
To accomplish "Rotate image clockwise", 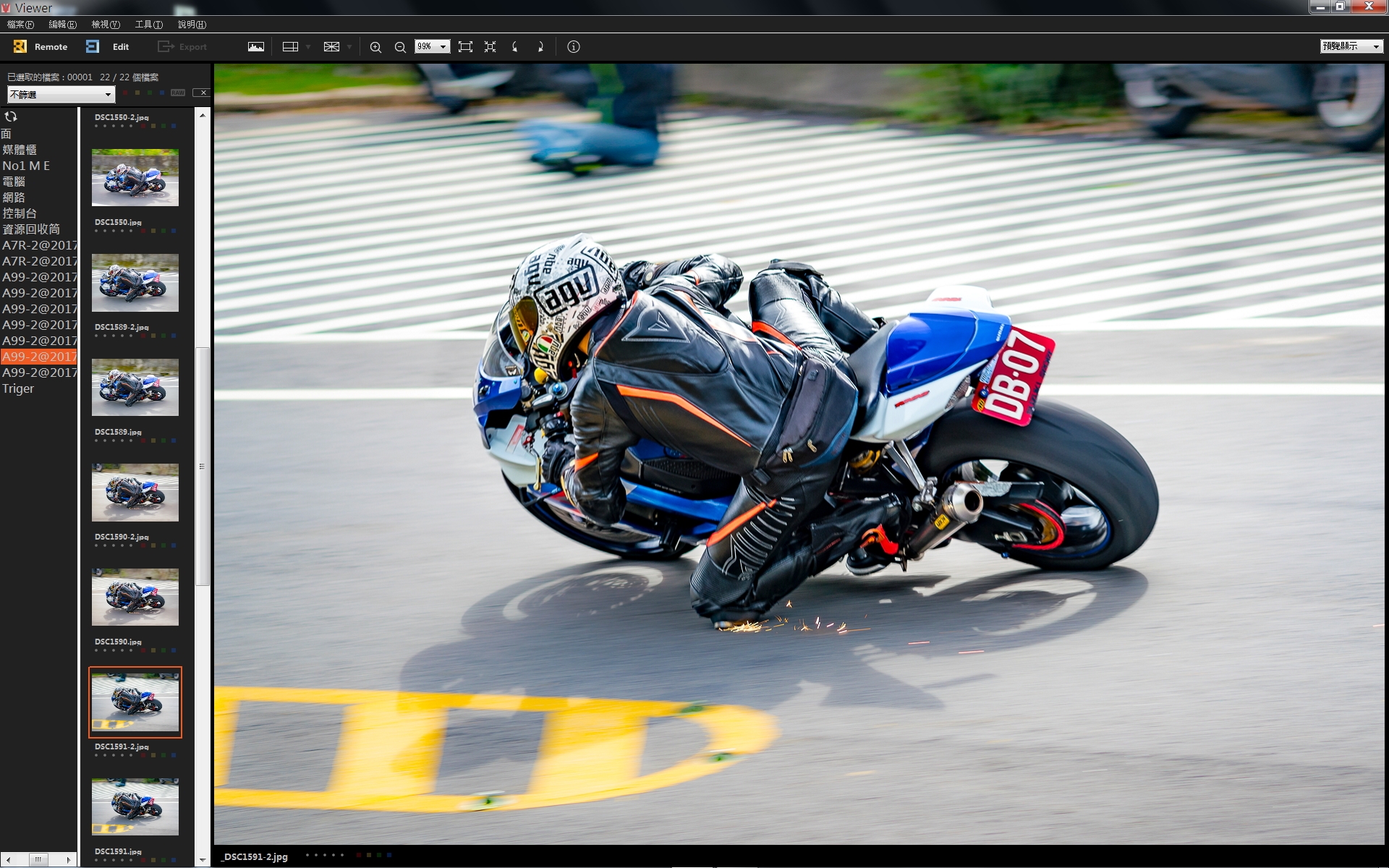I will (540, 47).
